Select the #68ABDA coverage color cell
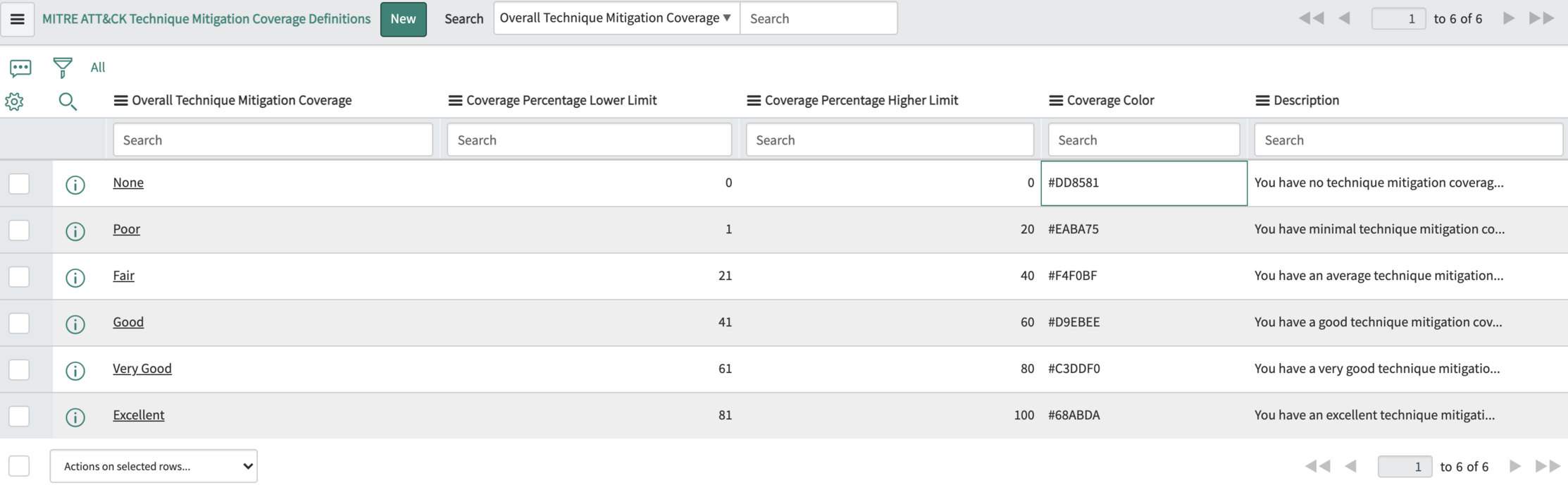The height and width of the screenshot is (485, 1568). pos(1144,416)
